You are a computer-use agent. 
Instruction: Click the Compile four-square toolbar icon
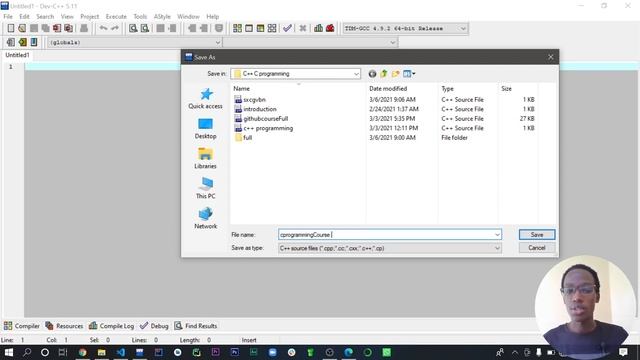pyautogui.click(x=237, y=28)
